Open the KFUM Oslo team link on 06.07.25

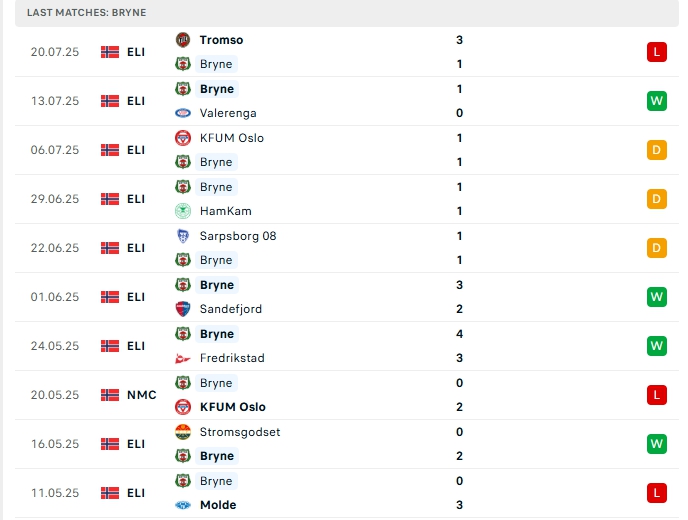pyautogui.click(x=231, y=138)
